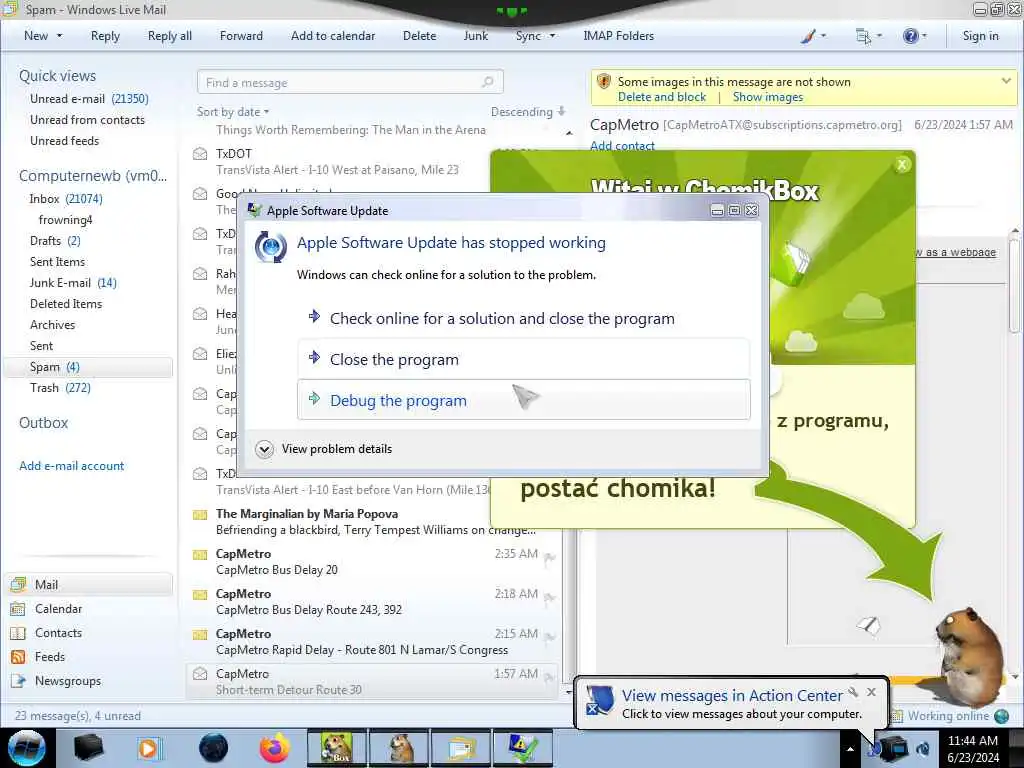Flag the CapMetro 2:18 AM message
Screen dimensions: 1024x768
pos(550,598)
